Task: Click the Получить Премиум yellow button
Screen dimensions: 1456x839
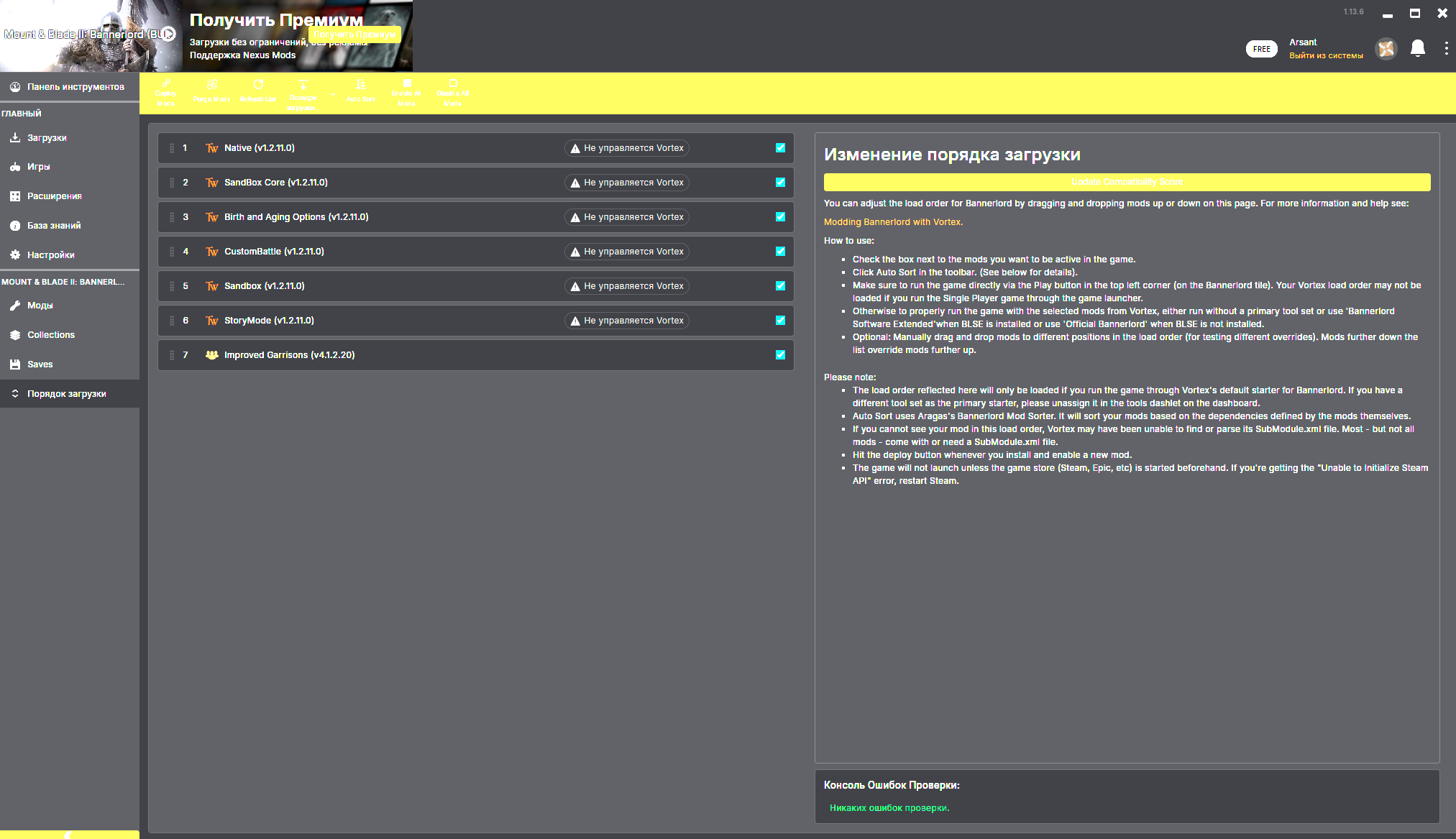Action: point(354,34)
